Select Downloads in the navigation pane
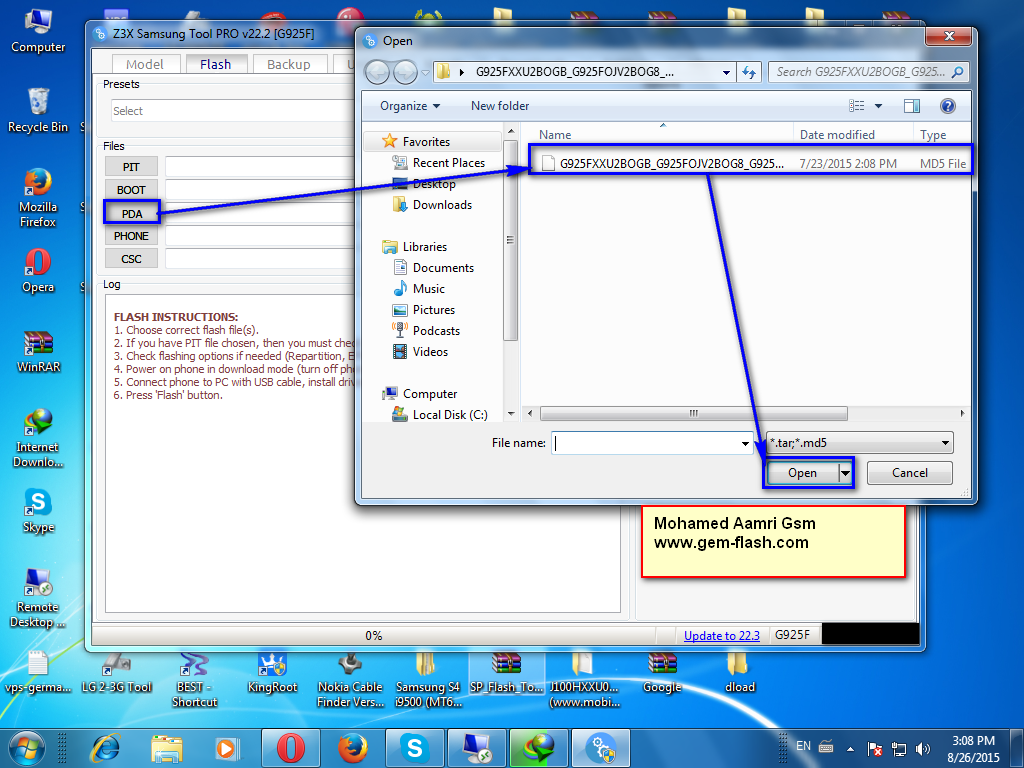 (x=432, y=205)
